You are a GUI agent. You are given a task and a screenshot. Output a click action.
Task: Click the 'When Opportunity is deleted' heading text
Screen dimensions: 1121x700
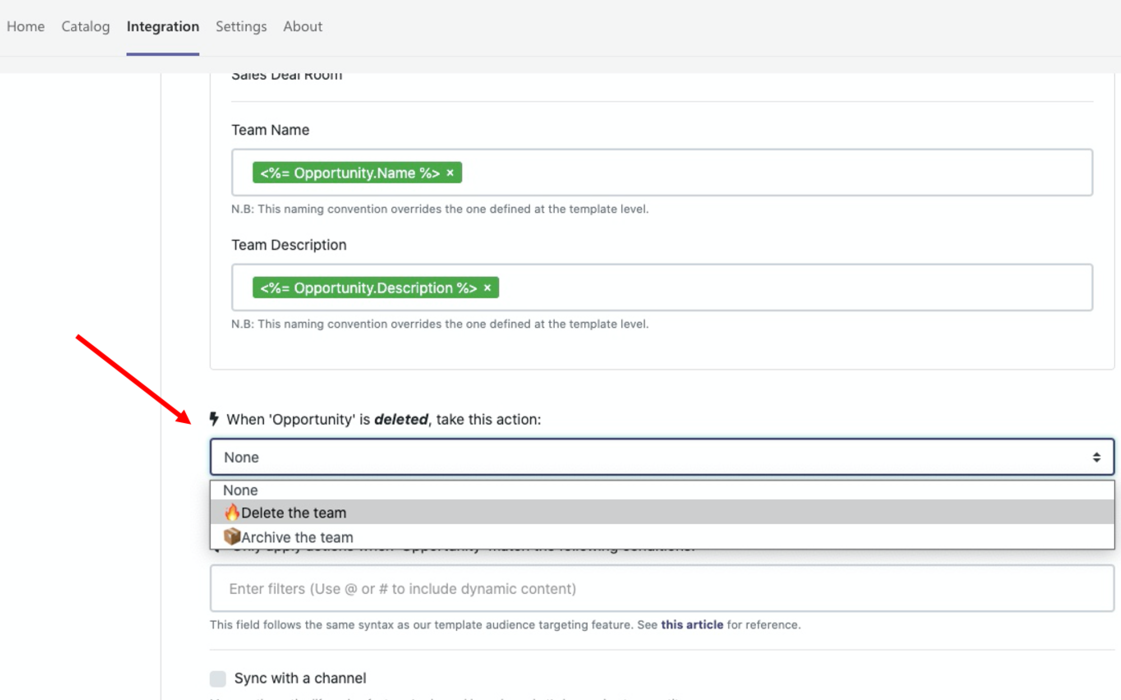click(384, 420)
